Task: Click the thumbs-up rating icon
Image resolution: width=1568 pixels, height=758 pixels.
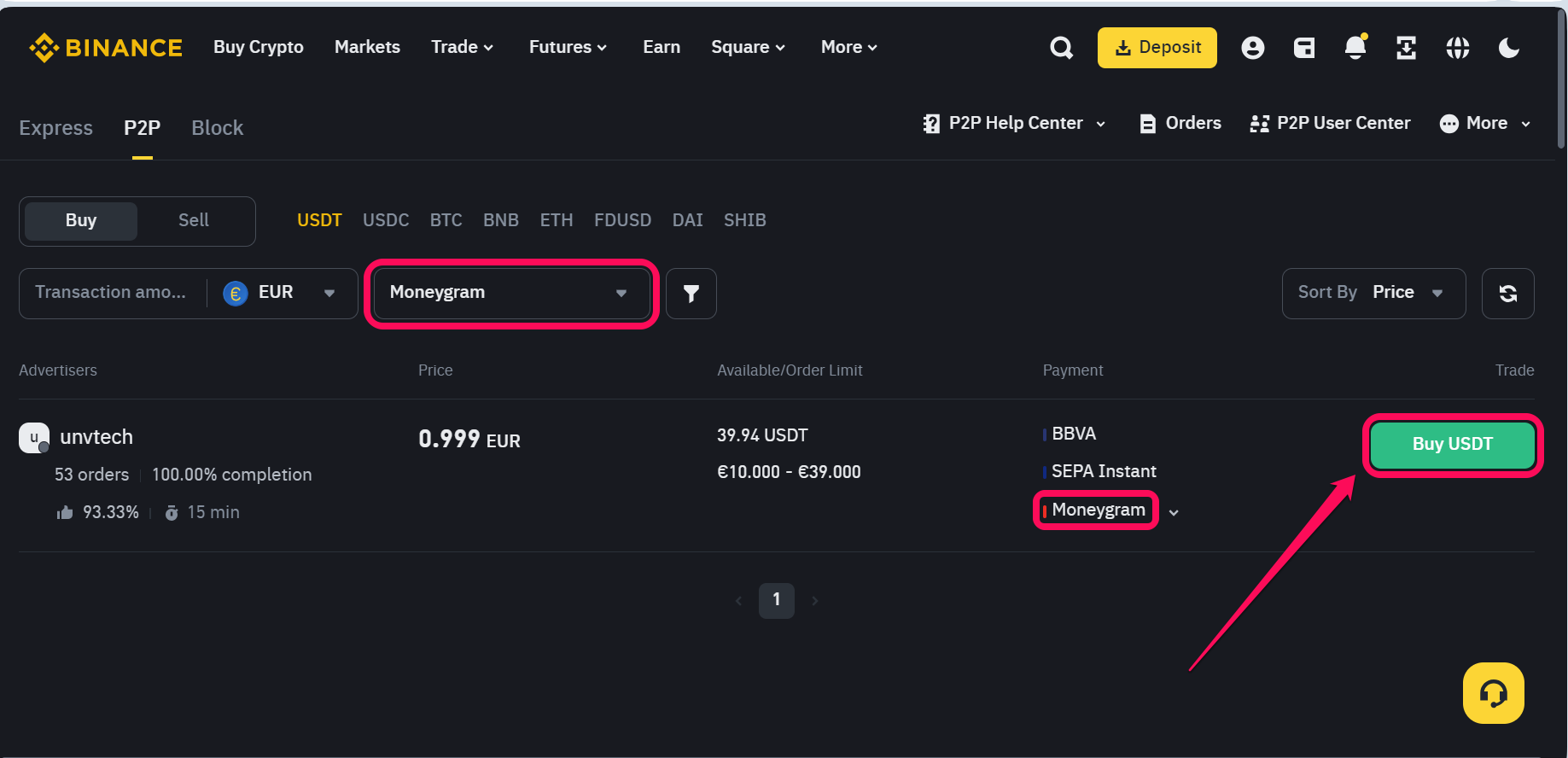Action: [x=65, y=512]
